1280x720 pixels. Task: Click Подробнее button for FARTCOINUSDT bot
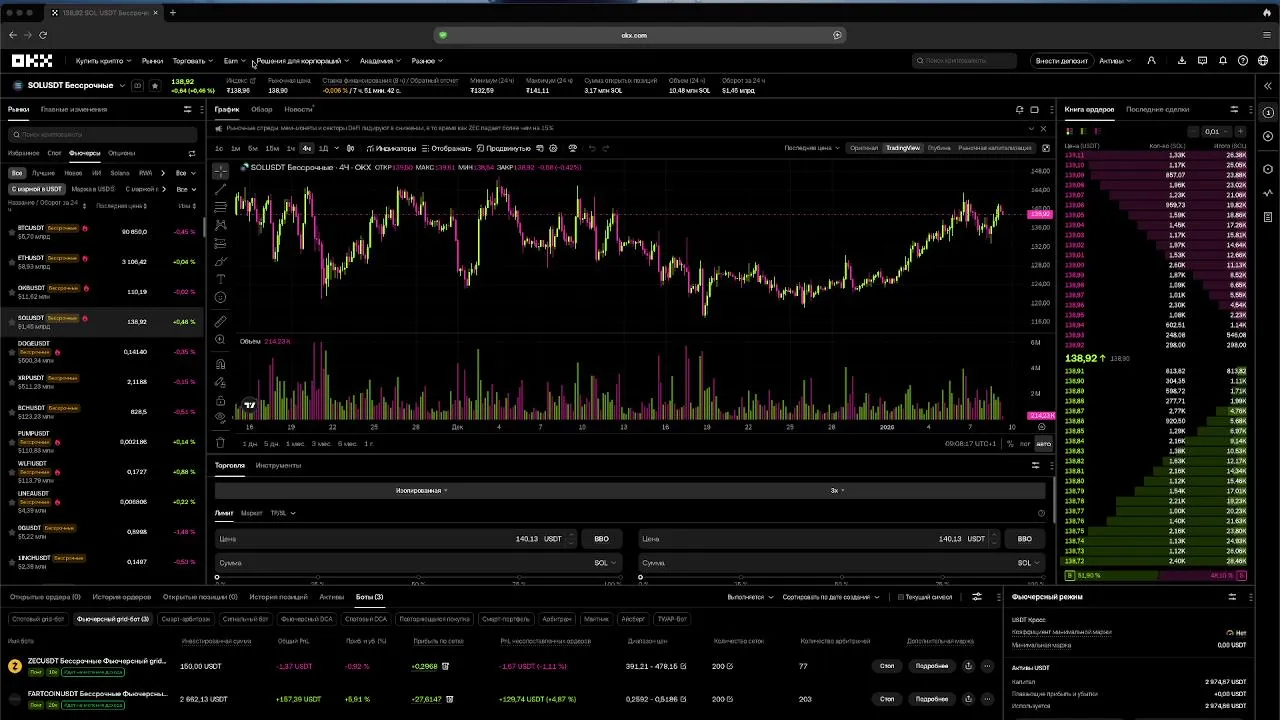932,699
